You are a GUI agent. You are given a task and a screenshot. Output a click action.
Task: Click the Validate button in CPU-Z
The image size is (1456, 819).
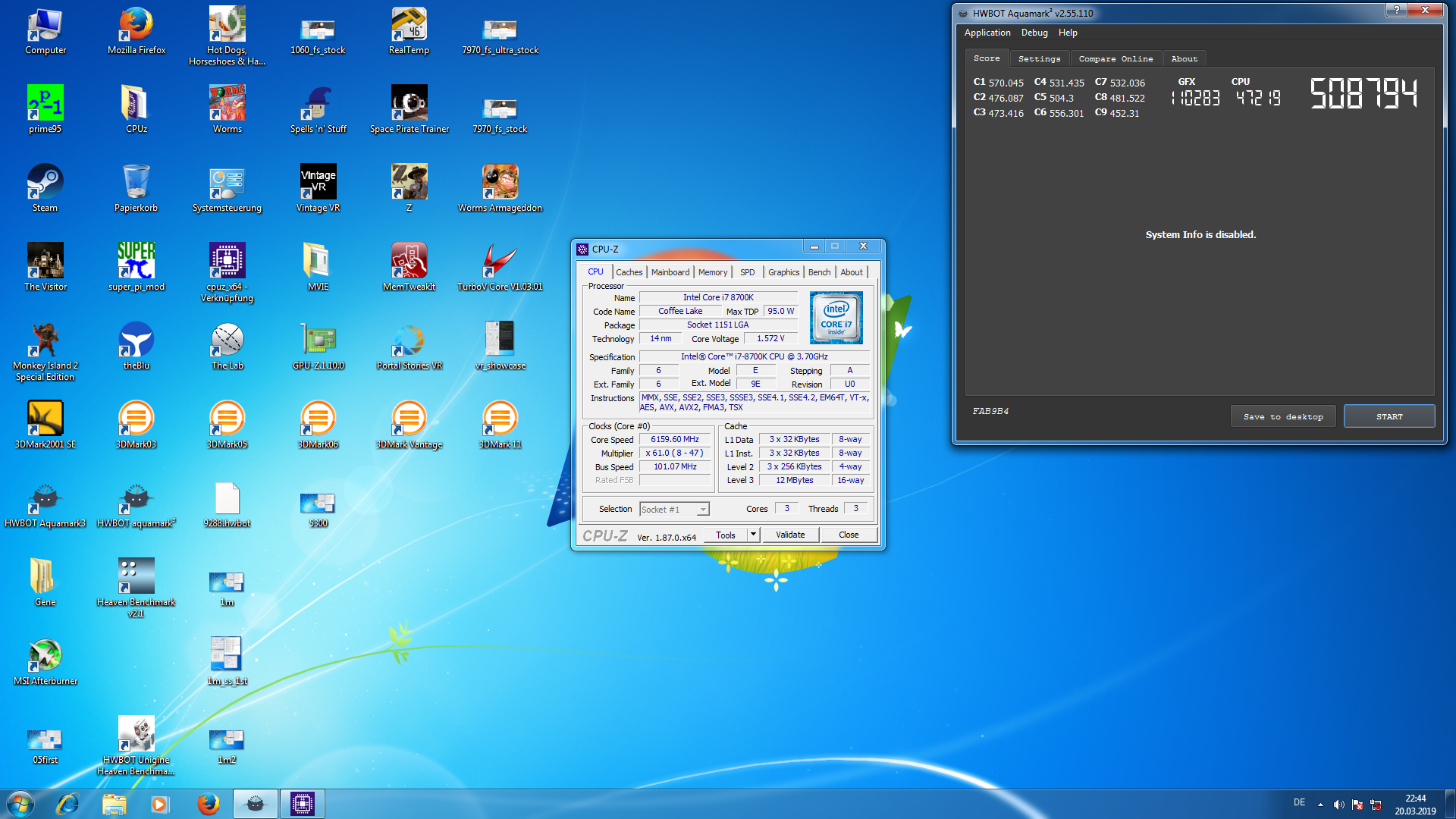tap(790, 535)
